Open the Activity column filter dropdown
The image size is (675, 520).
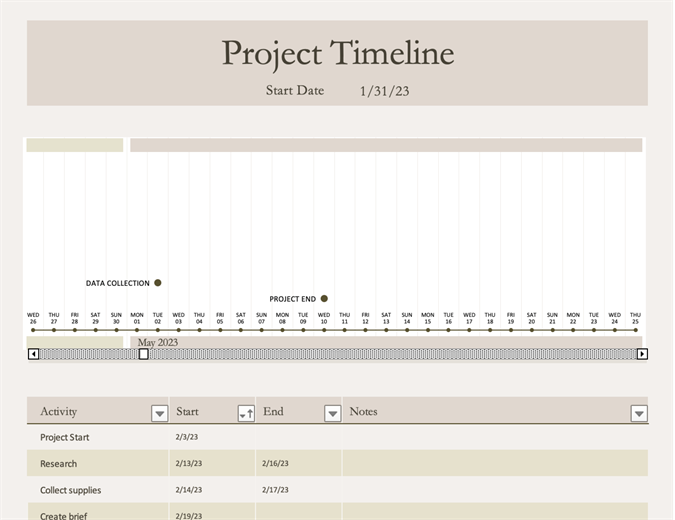[x=159, y=413]
